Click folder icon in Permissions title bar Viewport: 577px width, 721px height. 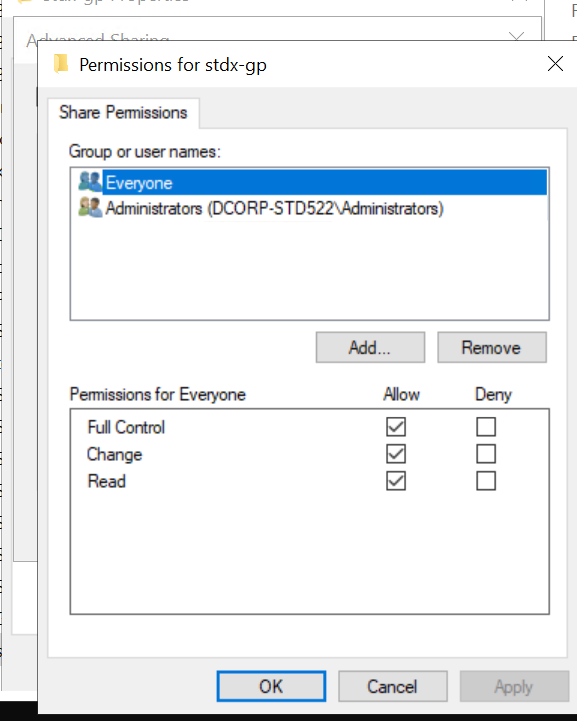click(61, 64)
